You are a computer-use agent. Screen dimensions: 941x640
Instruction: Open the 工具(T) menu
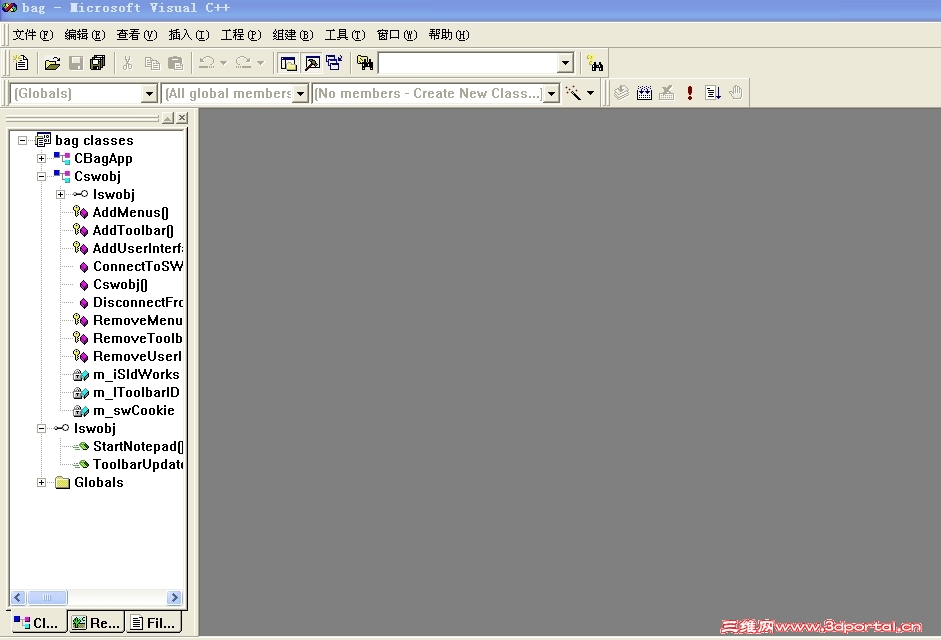pyautogui.click(x=344, y=35)
